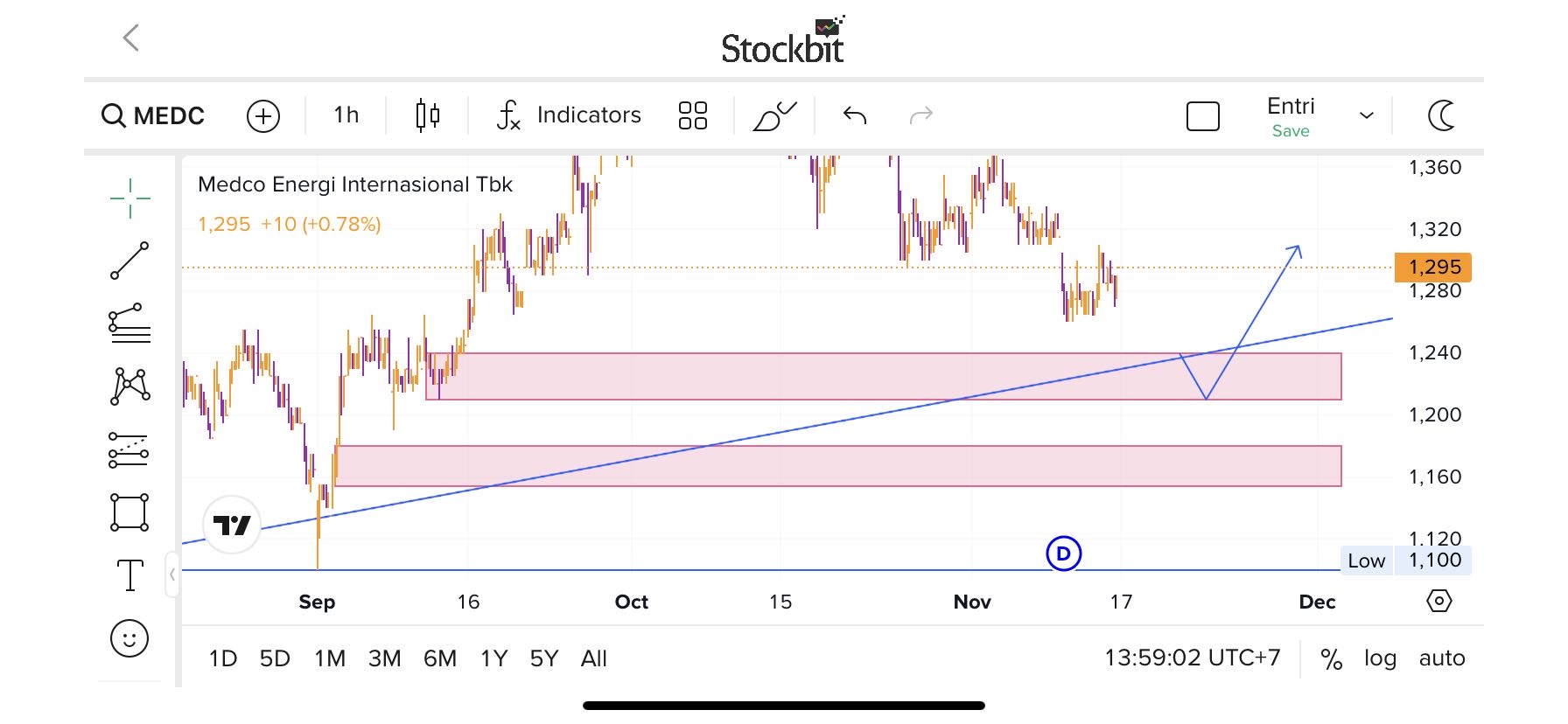Expand the Entri layout dropdown arrow

point(1366,115)
